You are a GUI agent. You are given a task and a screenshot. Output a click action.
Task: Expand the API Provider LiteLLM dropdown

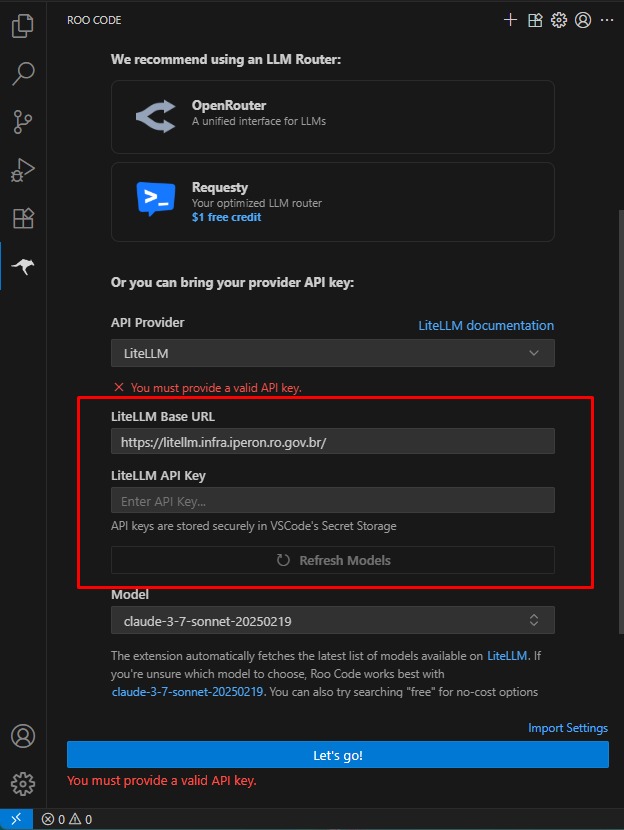pyautogui.click(x=332, y=353)
